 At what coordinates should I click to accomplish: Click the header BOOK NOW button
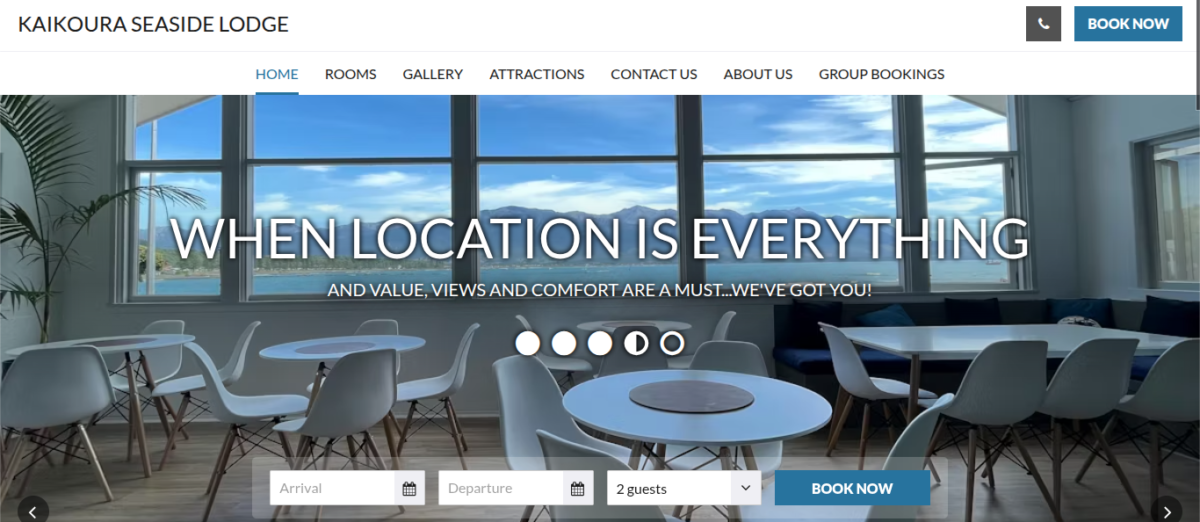(1128, 24)
